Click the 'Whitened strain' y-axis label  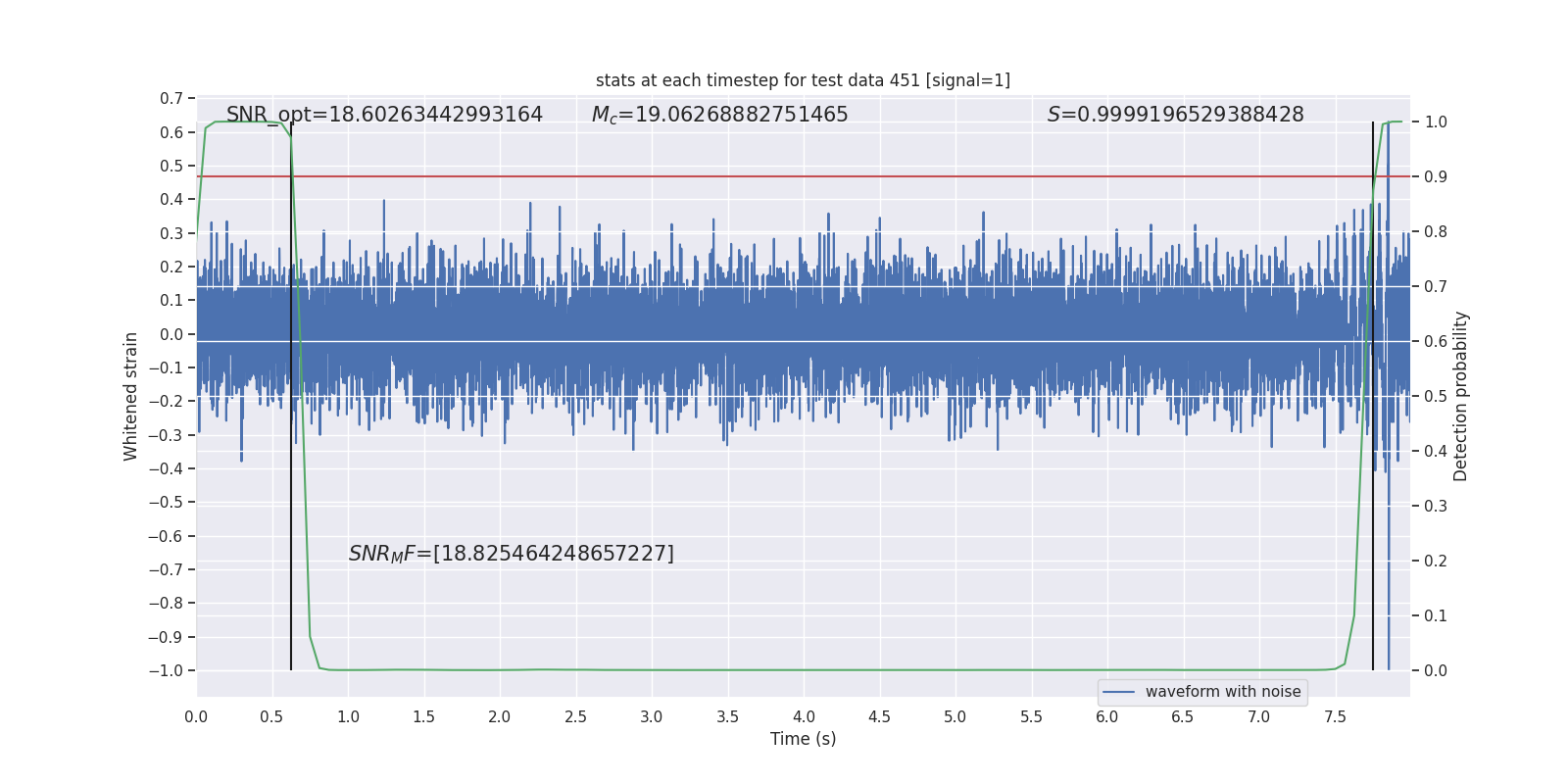130,396
